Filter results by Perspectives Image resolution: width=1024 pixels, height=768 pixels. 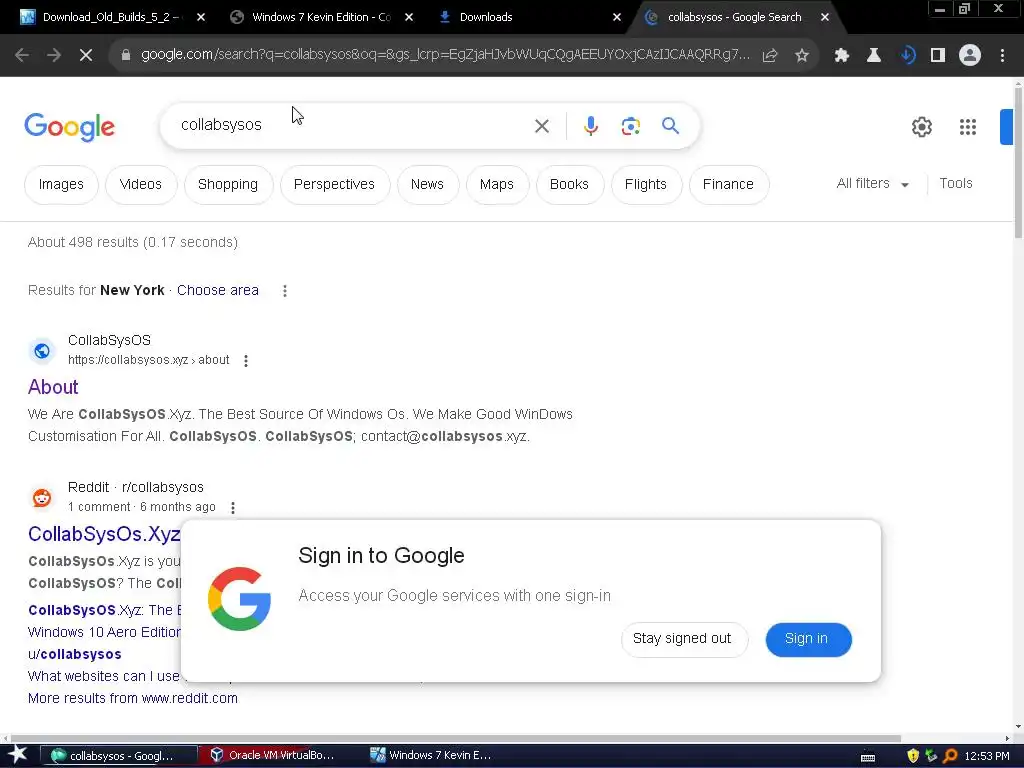pos(334,184)
